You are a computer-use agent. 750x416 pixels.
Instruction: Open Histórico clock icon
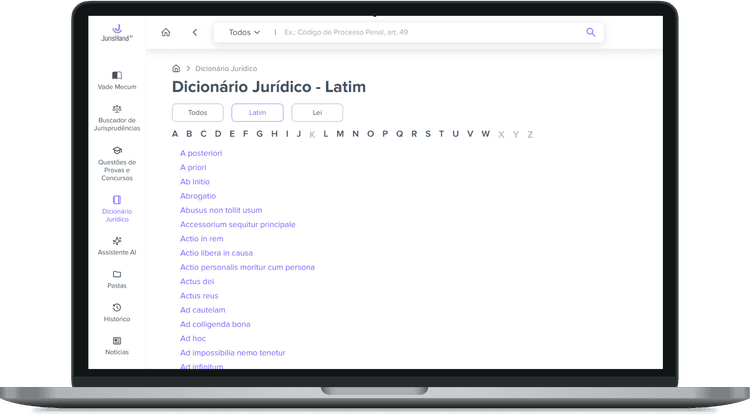coord(117,307)
